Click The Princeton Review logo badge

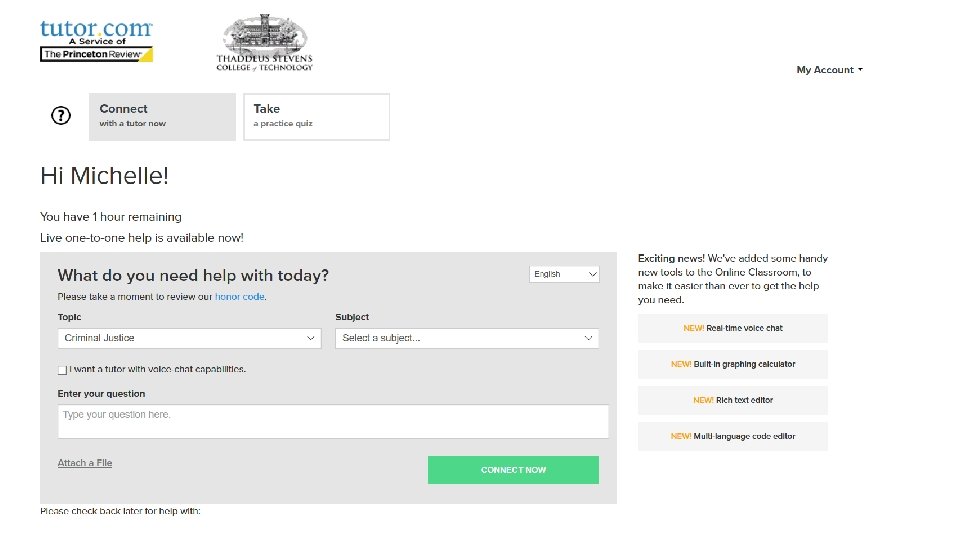pos(96,55)
